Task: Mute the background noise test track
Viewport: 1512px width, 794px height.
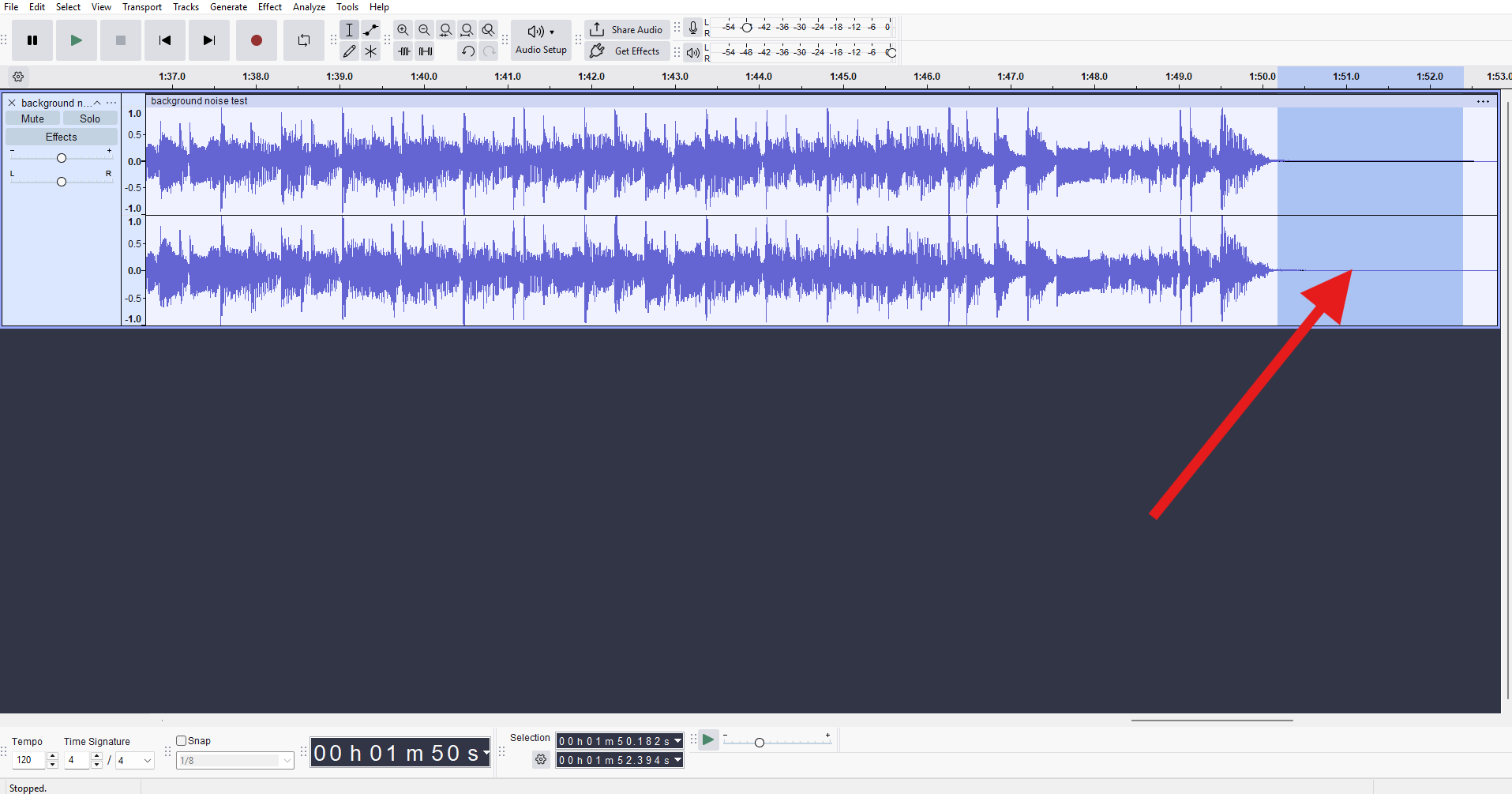Action: pyautogui.click(x=32, y=118)
